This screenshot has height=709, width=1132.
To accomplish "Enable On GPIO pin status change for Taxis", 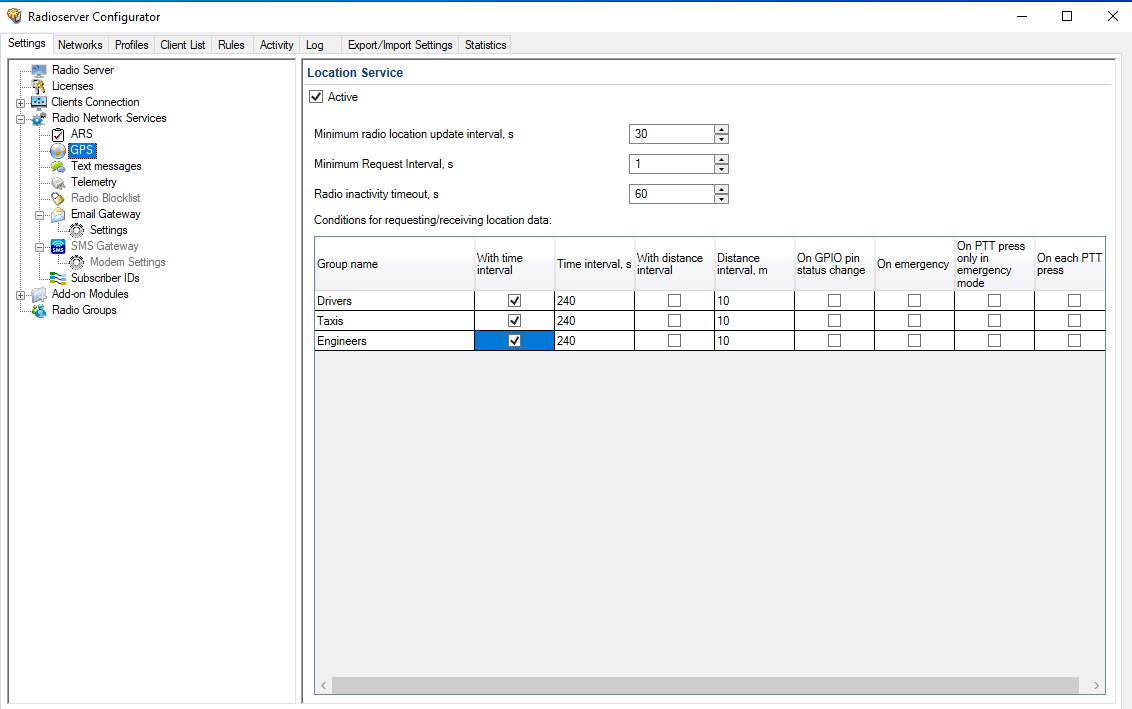I will coord(835,321).
